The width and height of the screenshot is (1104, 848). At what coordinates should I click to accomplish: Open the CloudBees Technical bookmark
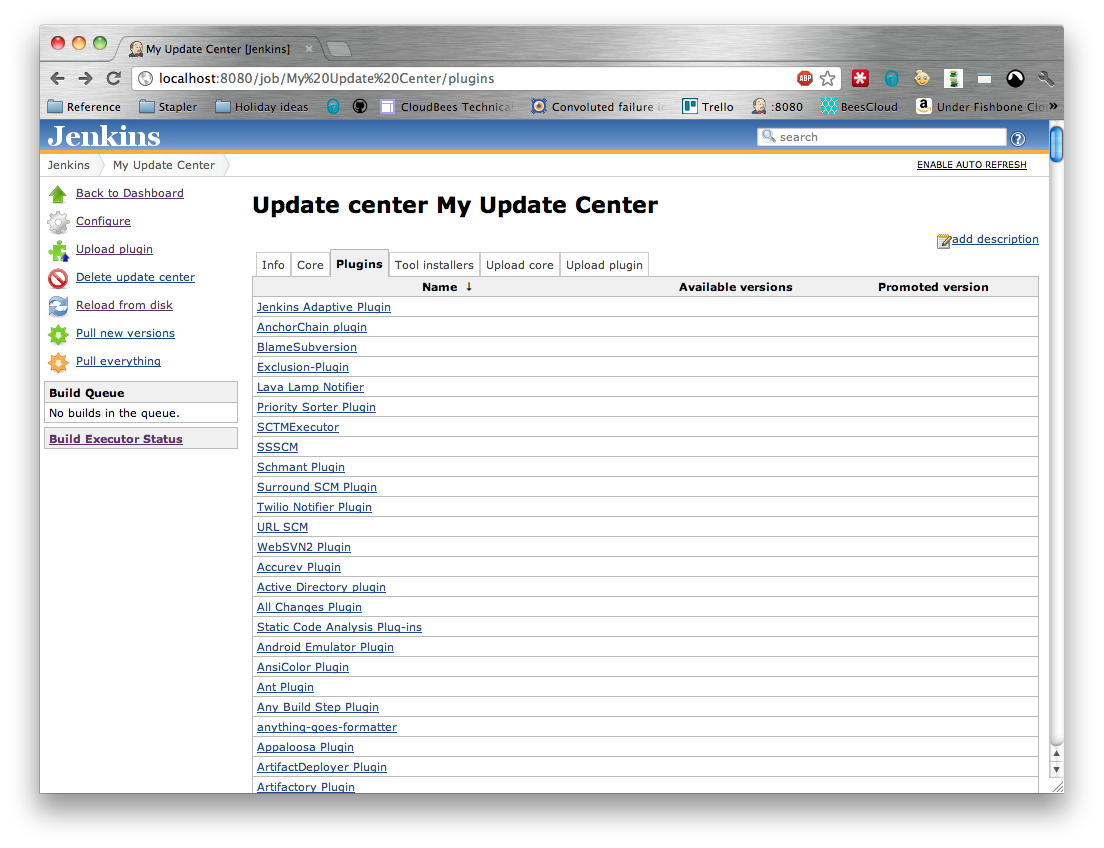[447, 106]
